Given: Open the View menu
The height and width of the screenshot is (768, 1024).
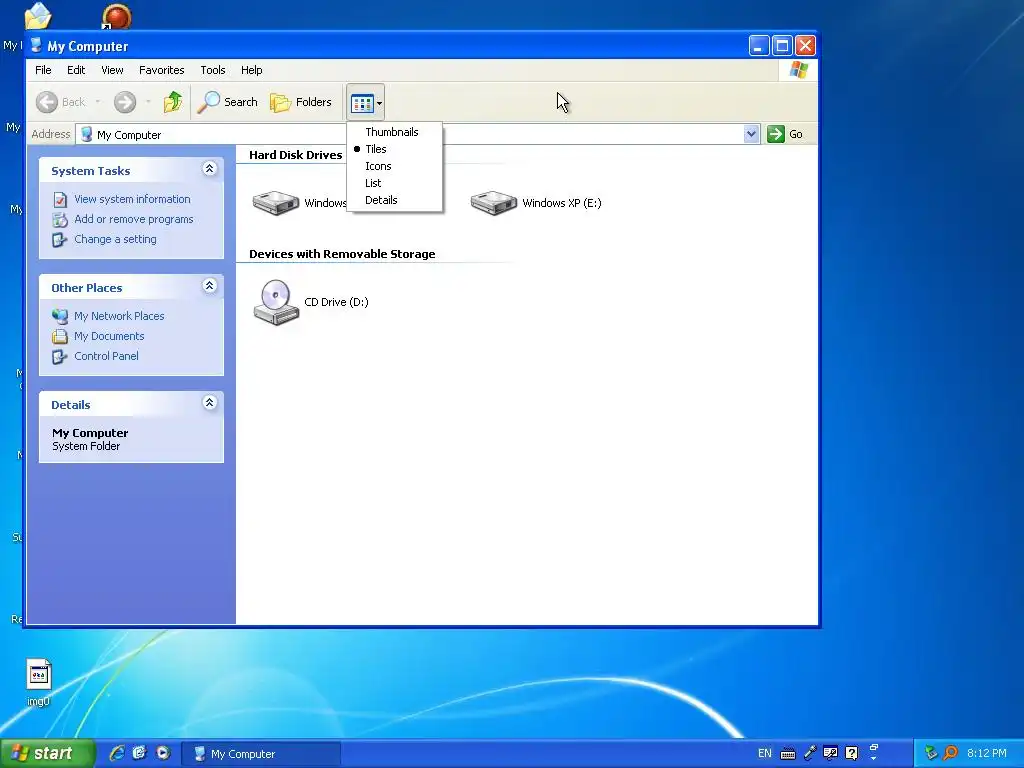Looking at the screenshot, I should (x=112, y=70).
